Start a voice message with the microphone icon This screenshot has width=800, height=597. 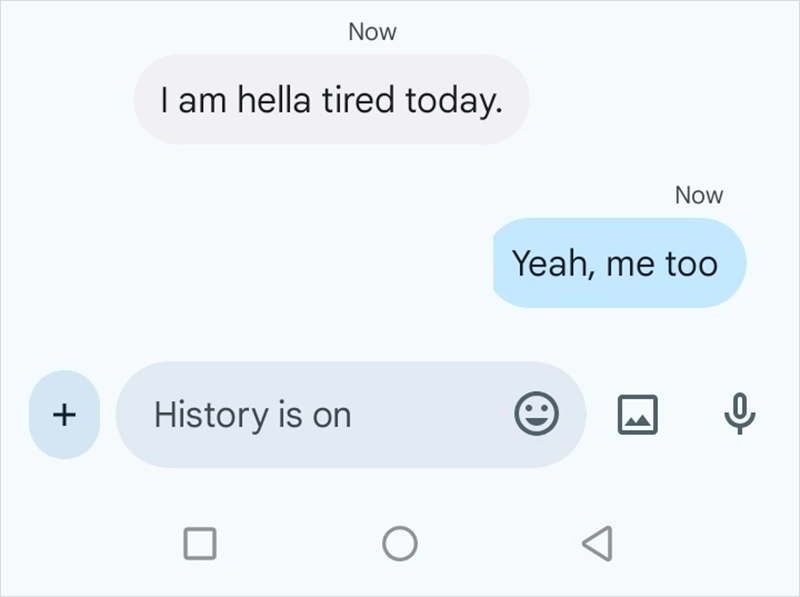738,414
